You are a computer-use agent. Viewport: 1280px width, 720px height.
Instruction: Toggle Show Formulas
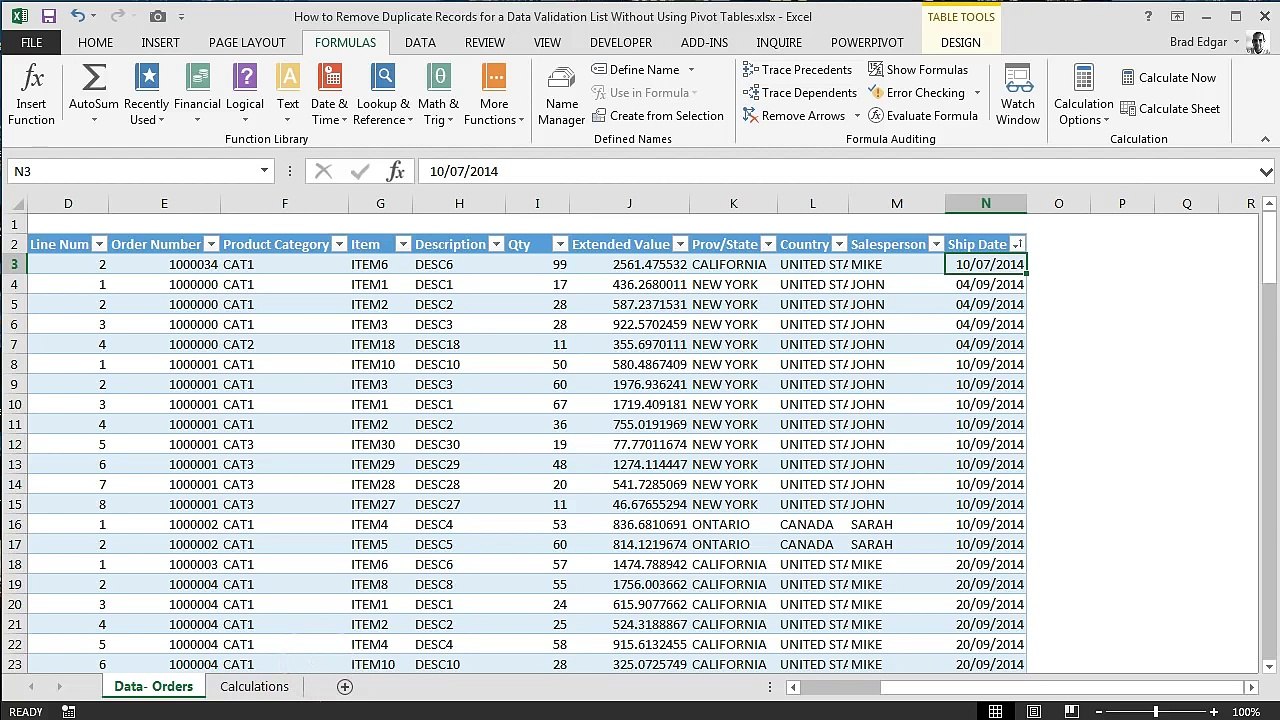[x=918, y=70]
